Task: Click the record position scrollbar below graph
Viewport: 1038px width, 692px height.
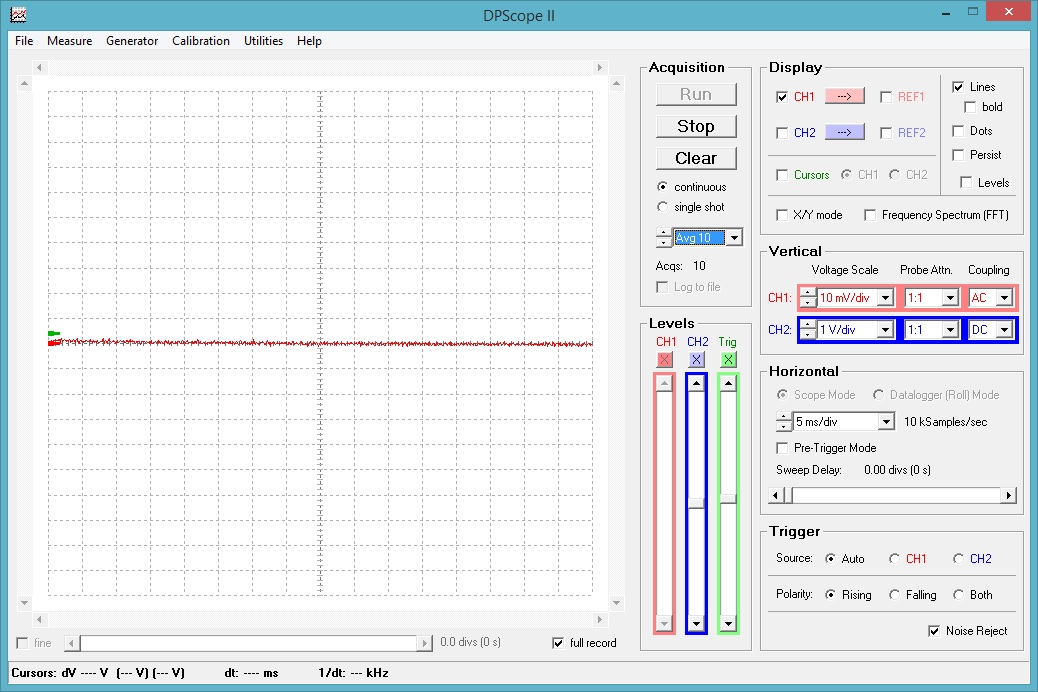Action: click(249, 643)
